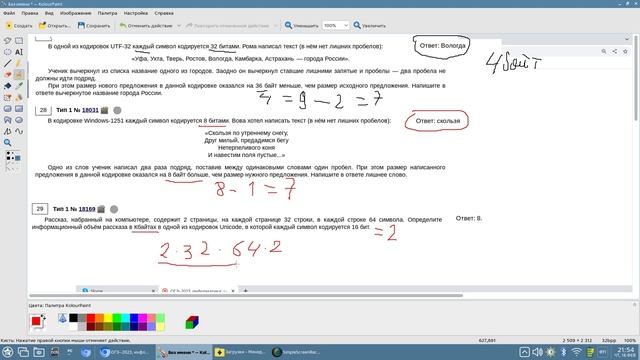Click the Сохранить toolbar button

94,25
